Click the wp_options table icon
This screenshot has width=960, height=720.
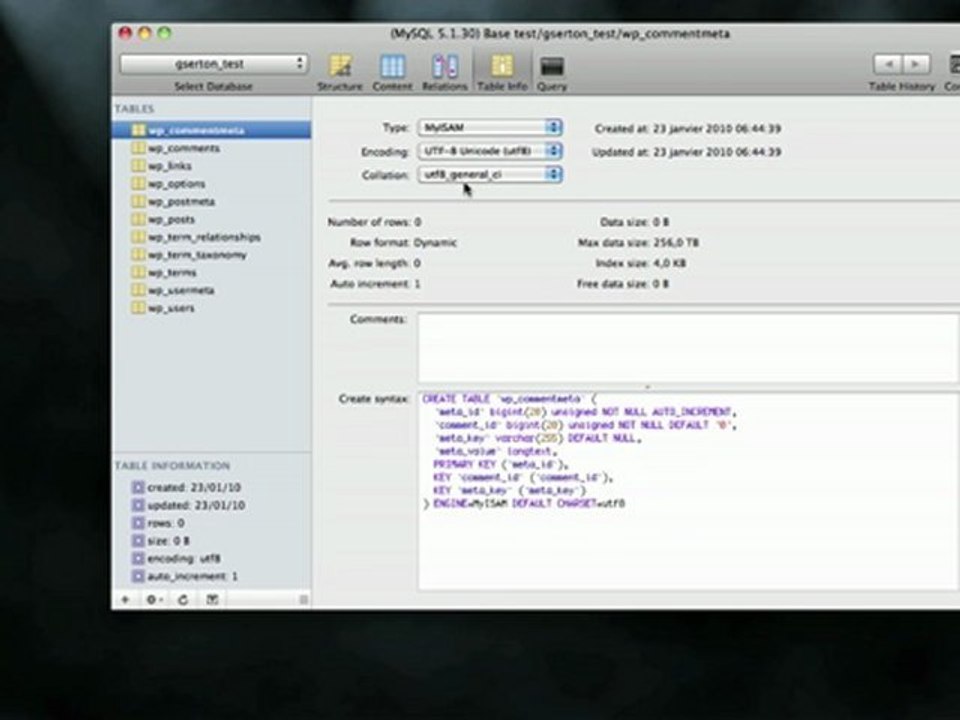tap(138, 183)
